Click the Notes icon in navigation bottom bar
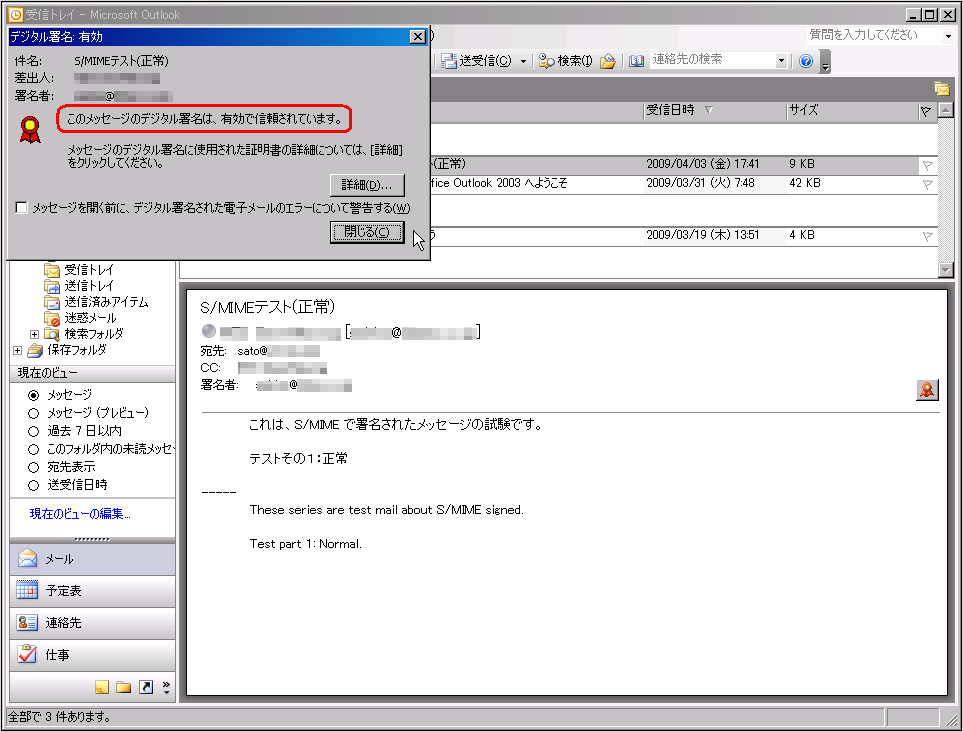 [x=102, y=687]
